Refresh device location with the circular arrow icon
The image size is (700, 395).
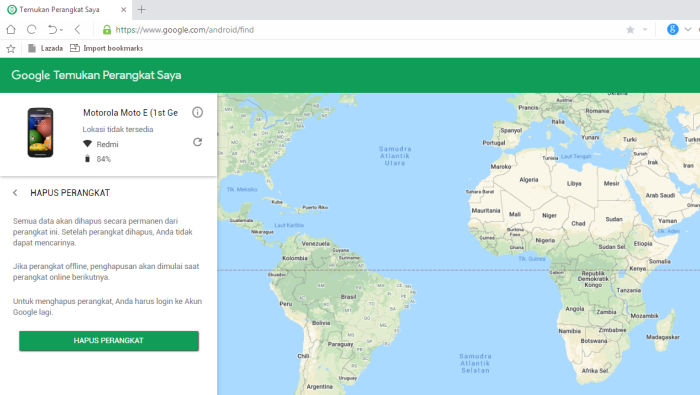coord(197,142)
